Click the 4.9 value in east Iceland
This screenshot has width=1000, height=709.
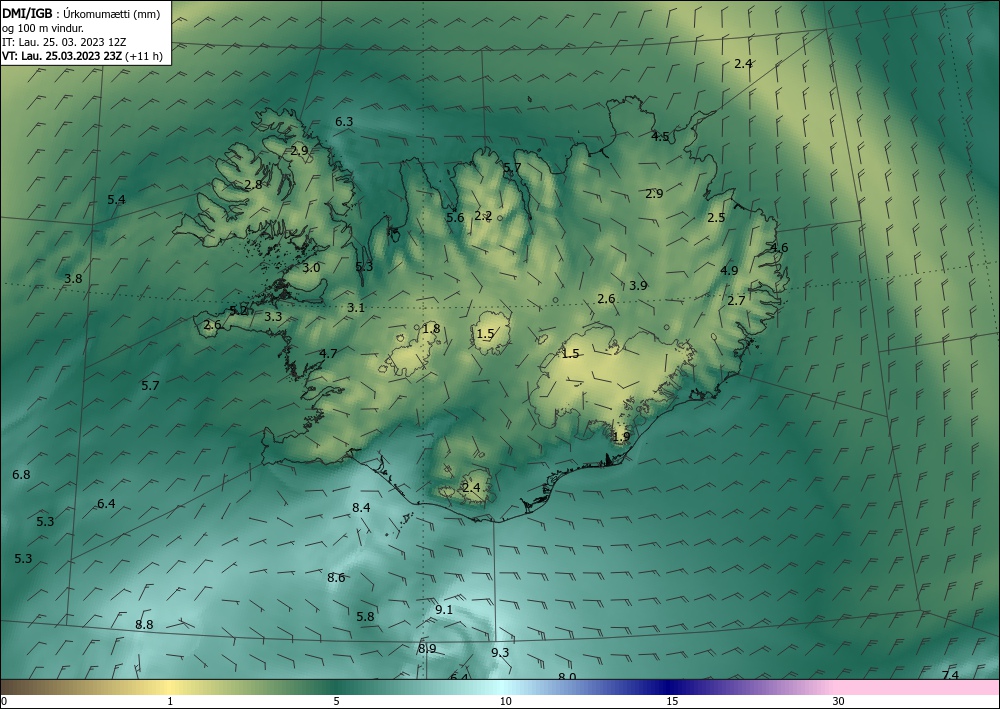[x=729, y=270]
